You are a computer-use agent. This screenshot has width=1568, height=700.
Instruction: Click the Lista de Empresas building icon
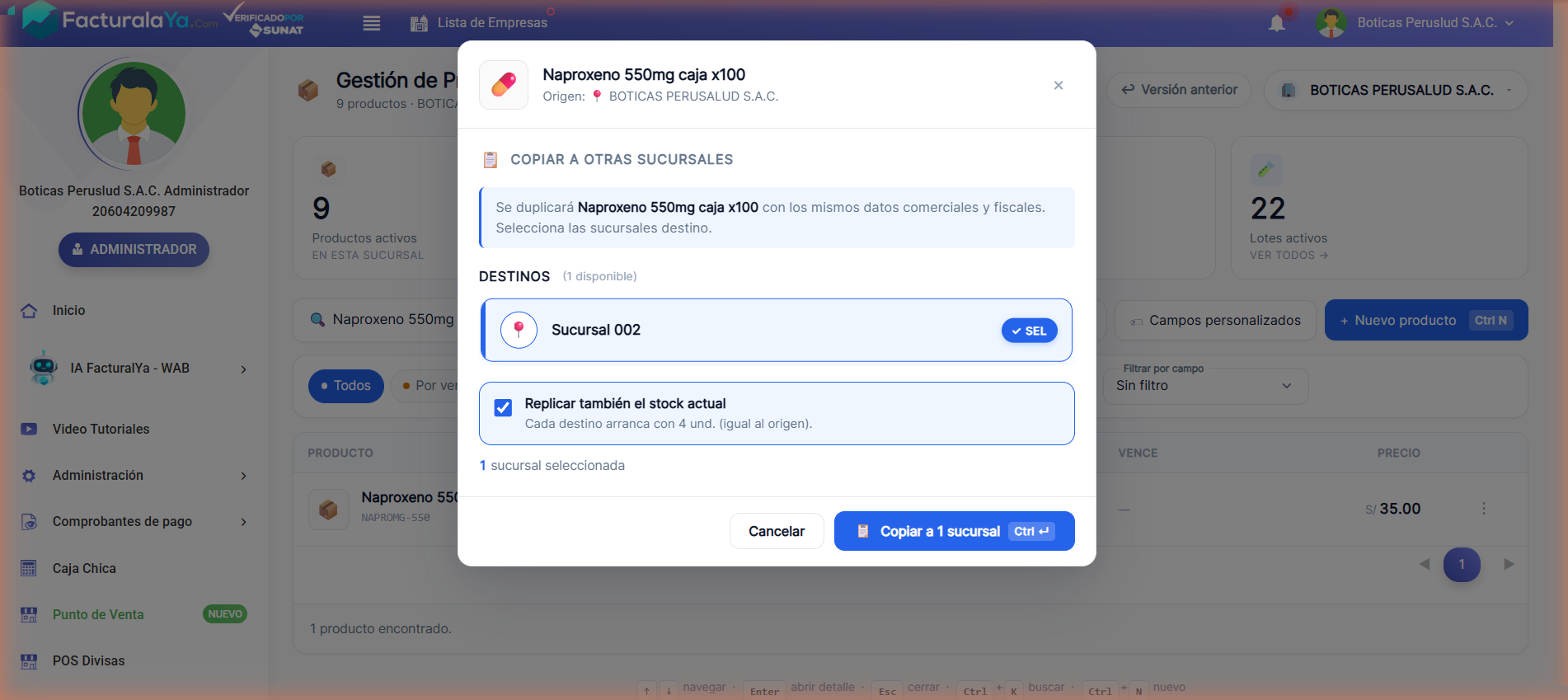pyautogui.click(x=419, y=23)
